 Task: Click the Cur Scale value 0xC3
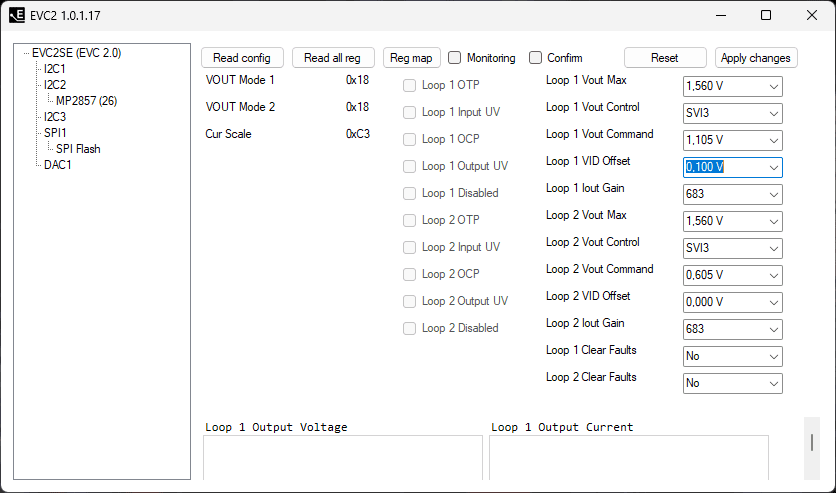(358, 134)
